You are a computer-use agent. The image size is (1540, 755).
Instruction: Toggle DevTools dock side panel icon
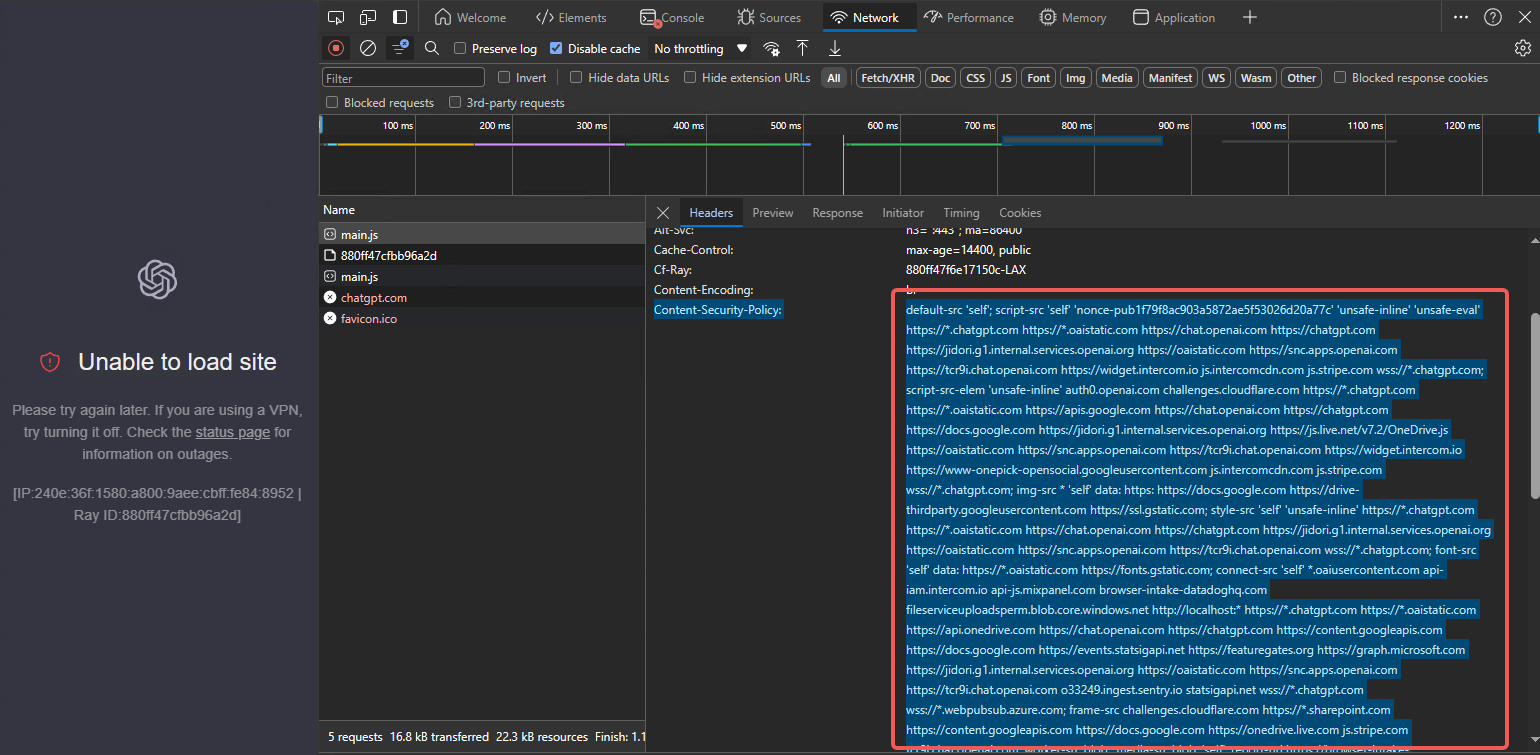(400, 17)
